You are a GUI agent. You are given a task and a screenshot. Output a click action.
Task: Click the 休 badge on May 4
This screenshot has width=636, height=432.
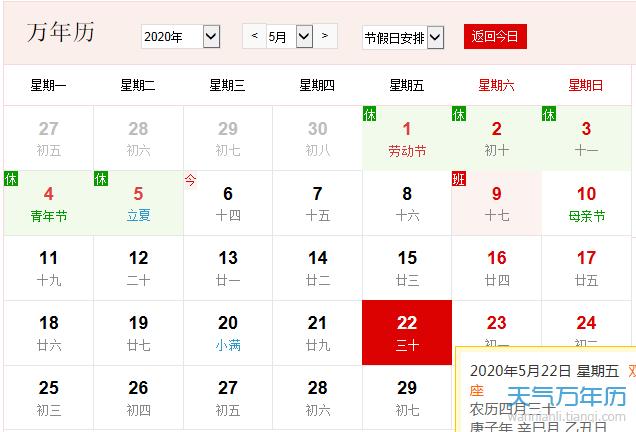(11, 178)
